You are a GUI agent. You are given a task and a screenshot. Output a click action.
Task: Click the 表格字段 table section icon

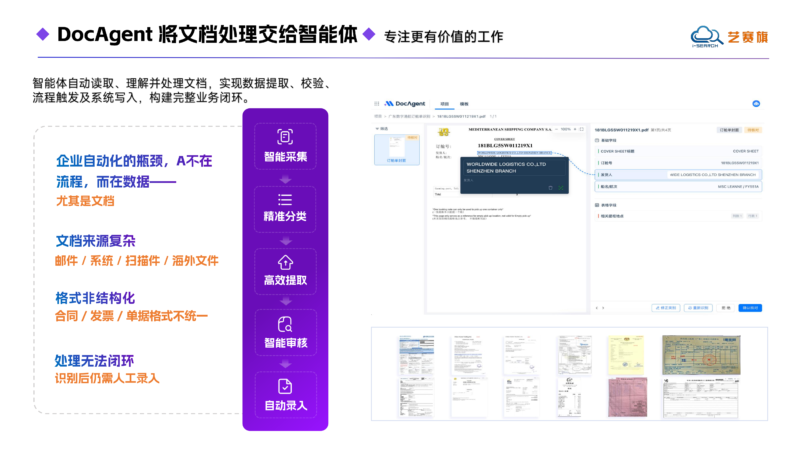pyautogui.click(x=597, y=205)
